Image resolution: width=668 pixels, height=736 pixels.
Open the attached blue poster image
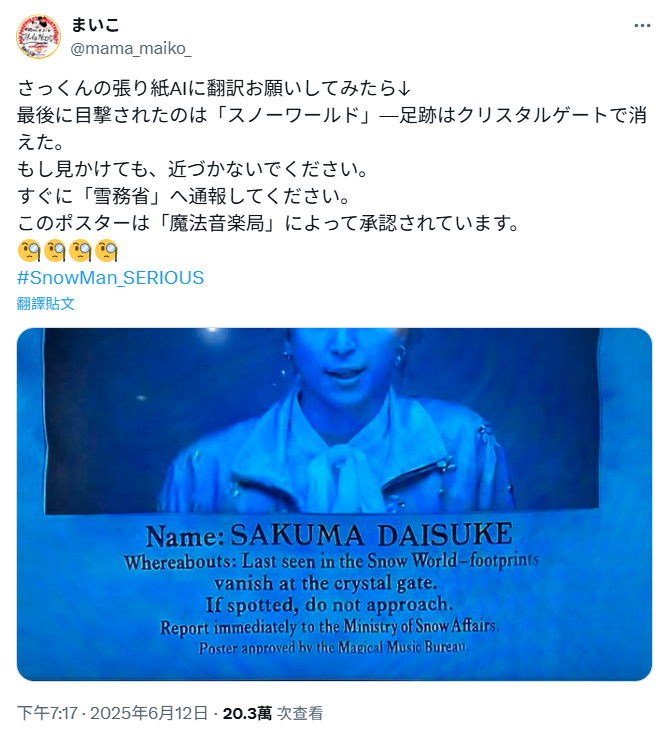pos(334,504)
